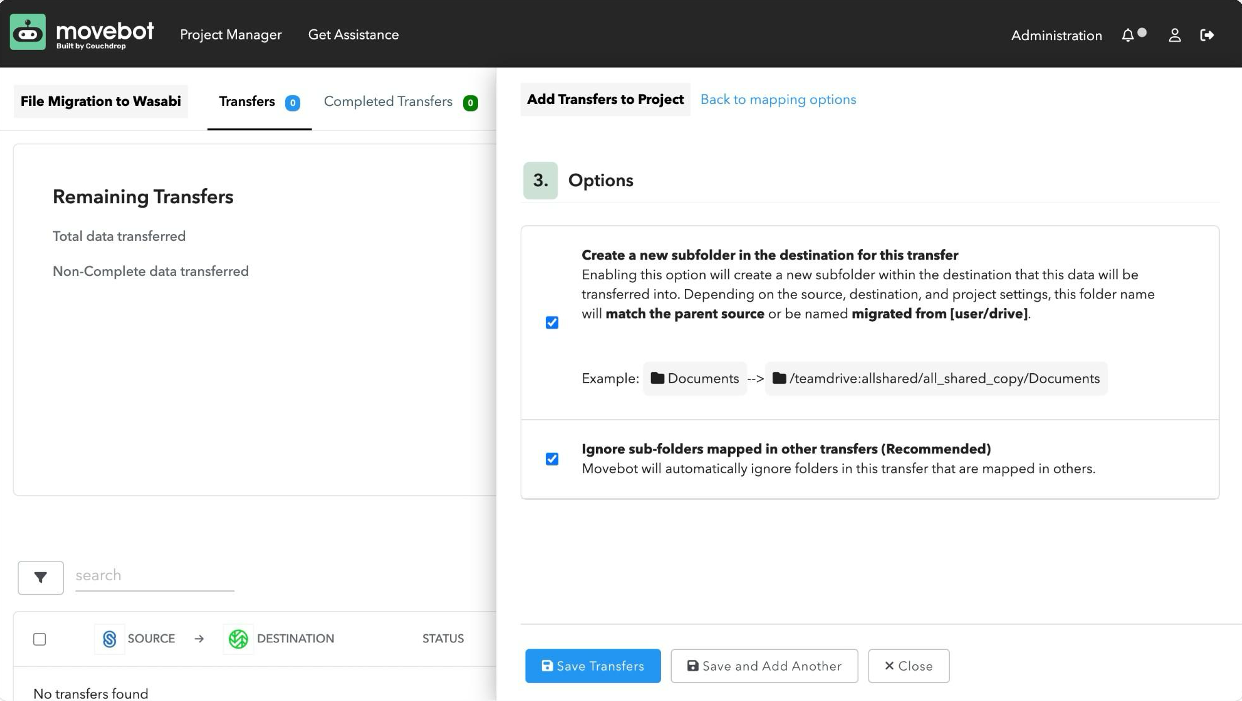The width and height of the screenshot is (1242, 701).
Task: Click Non-Complete data transferred text
Action: [x=151, y=271]
